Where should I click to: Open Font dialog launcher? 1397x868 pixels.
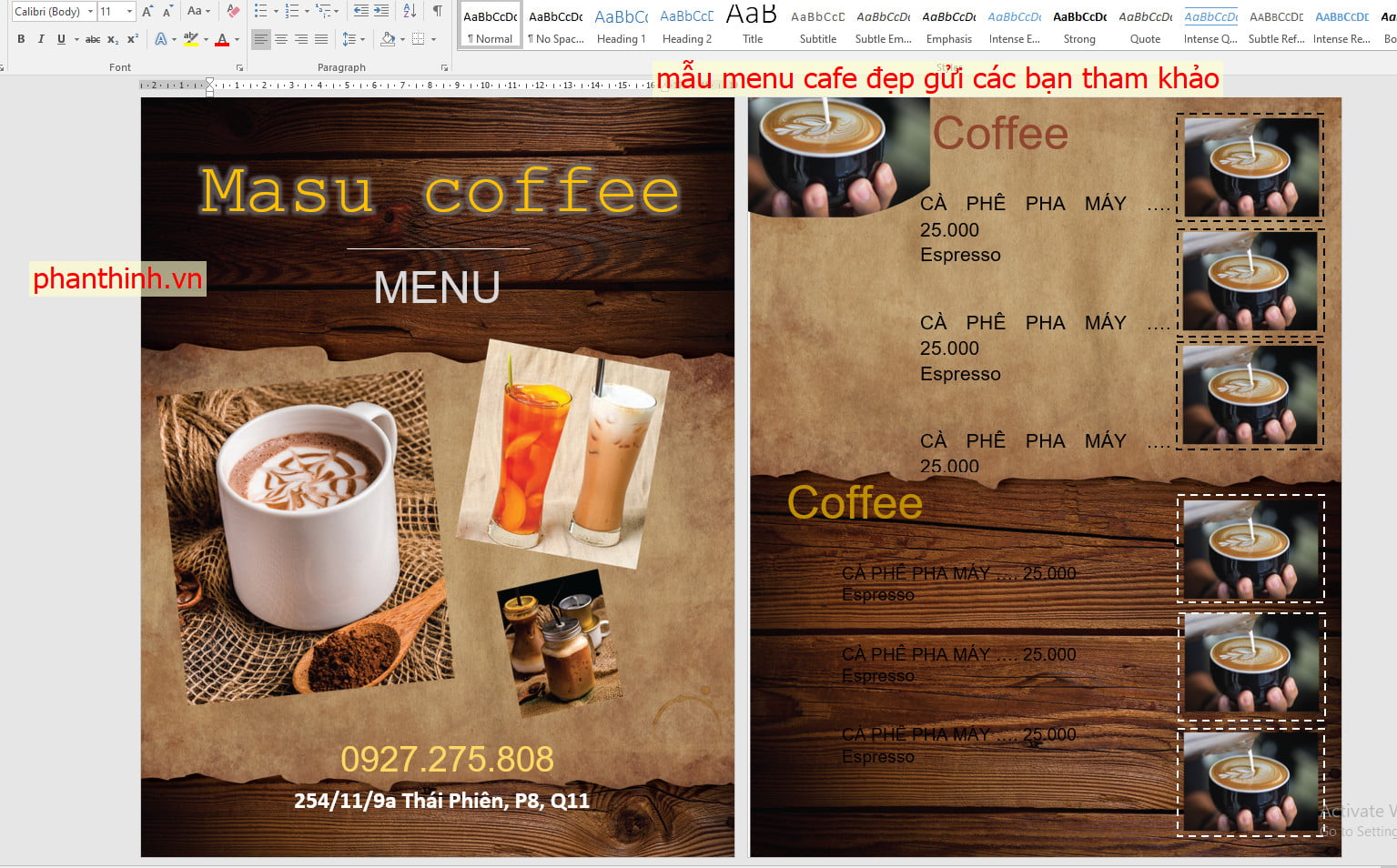click(x=240, y=67)
